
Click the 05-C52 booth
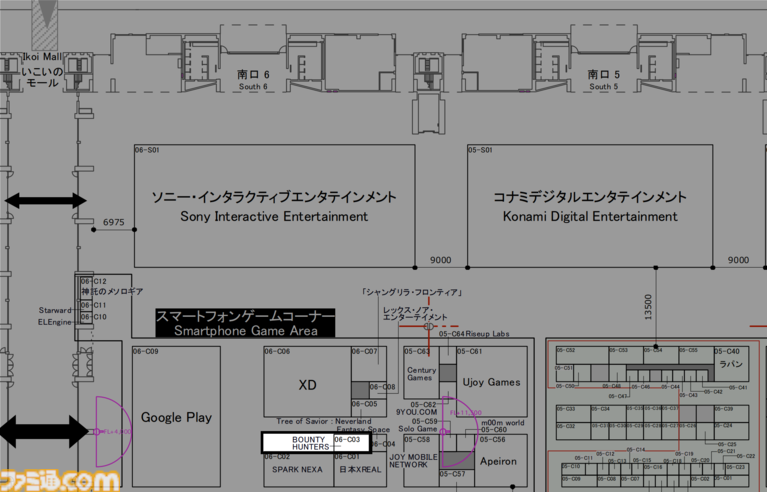coord(582,355)
